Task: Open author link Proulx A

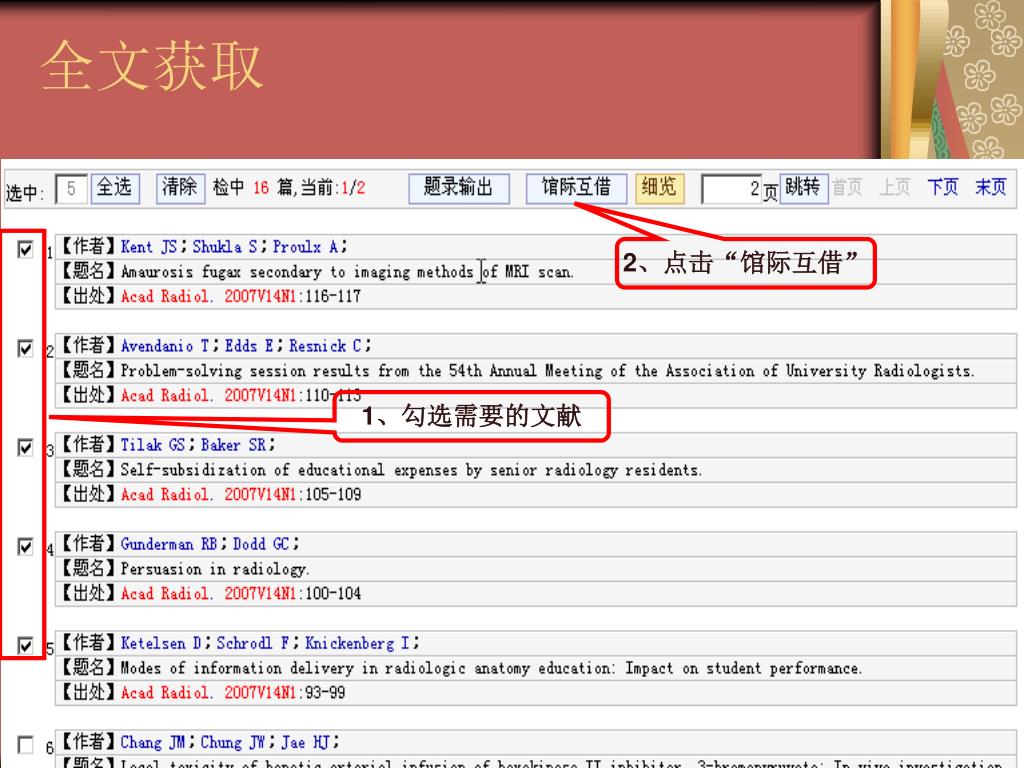Action: [x=306, y=247]
